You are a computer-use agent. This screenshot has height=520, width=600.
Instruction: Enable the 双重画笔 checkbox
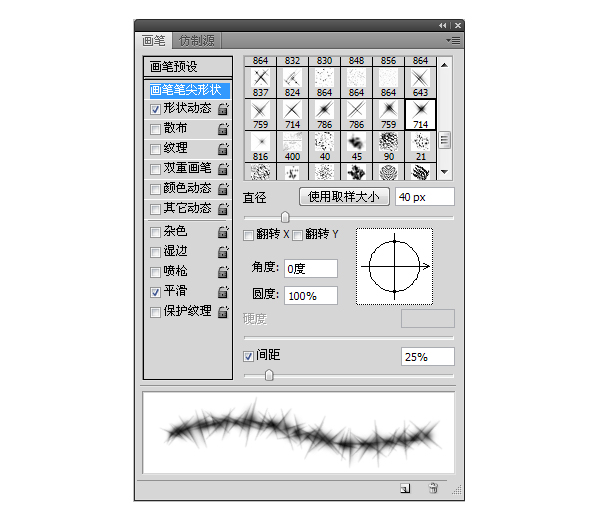point(155,169)
